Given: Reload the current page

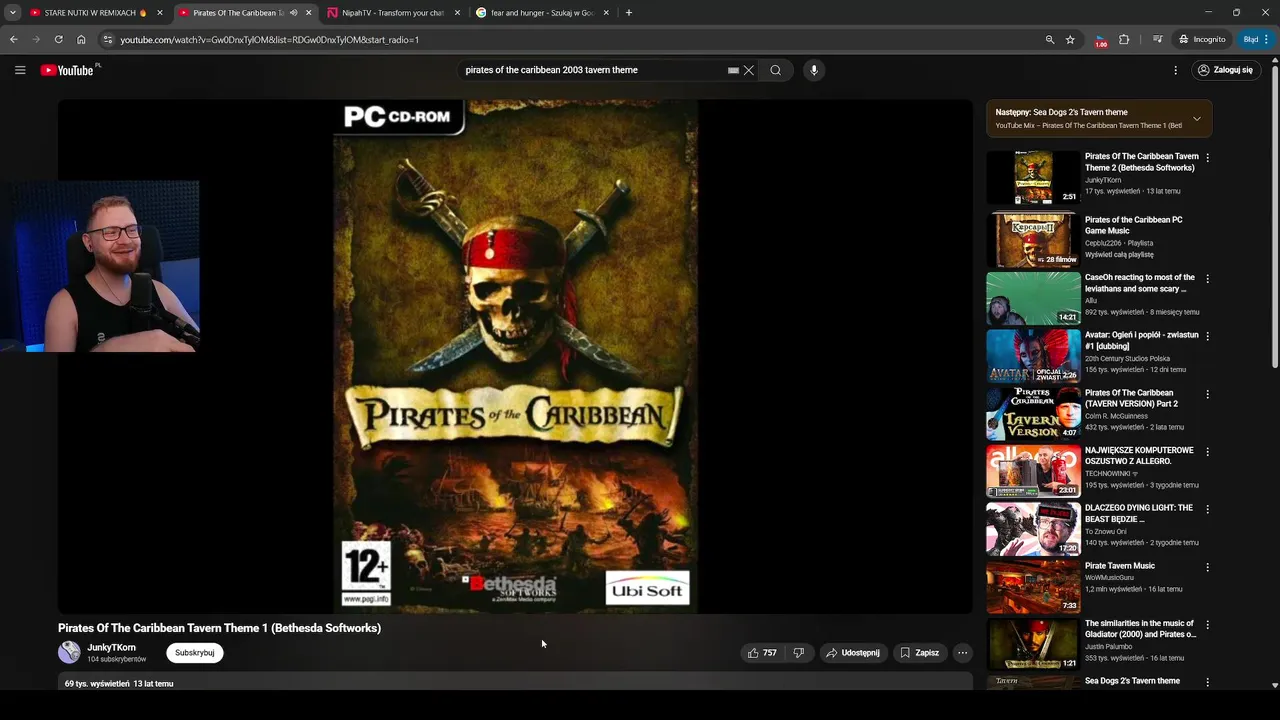Looking at the screenshot, I should pos(58,39).
